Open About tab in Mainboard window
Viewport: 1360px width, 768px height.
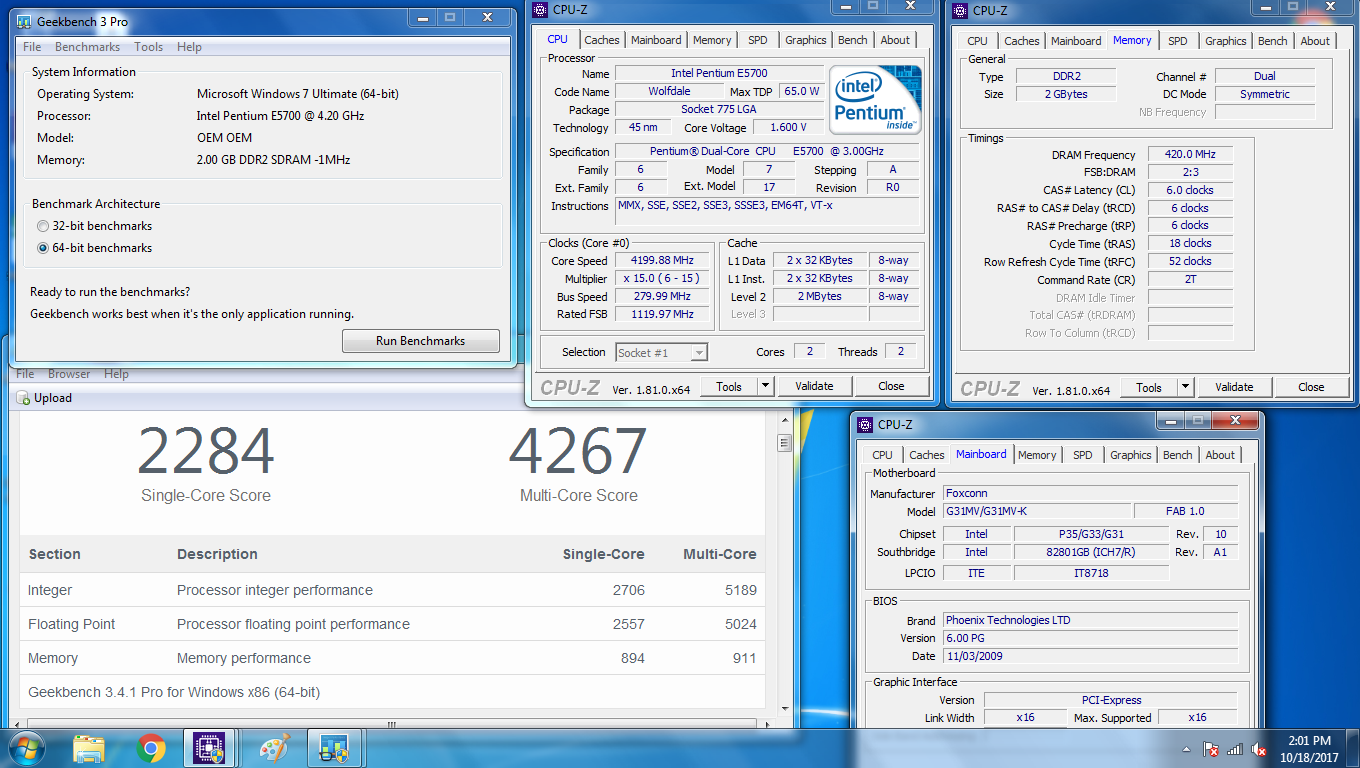pyautogui.click(x=1220, y=455)
